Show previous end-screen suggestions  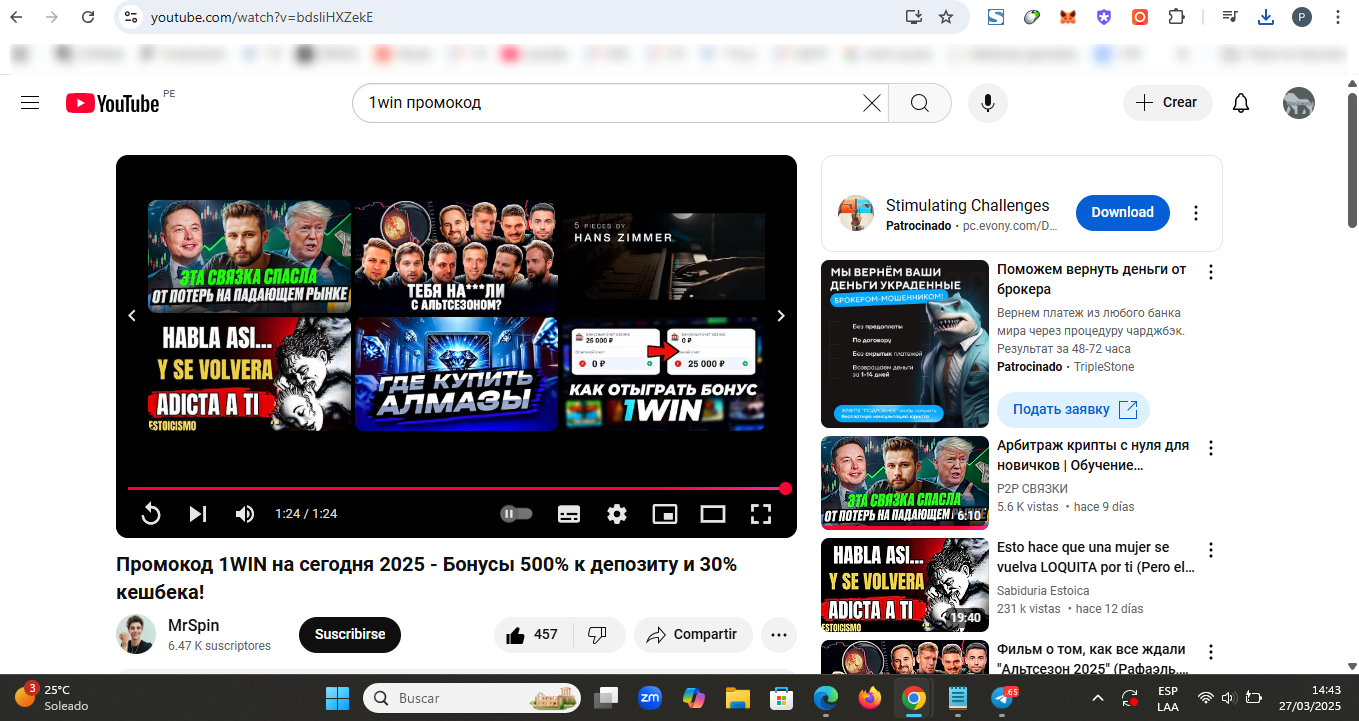point(132,316)
